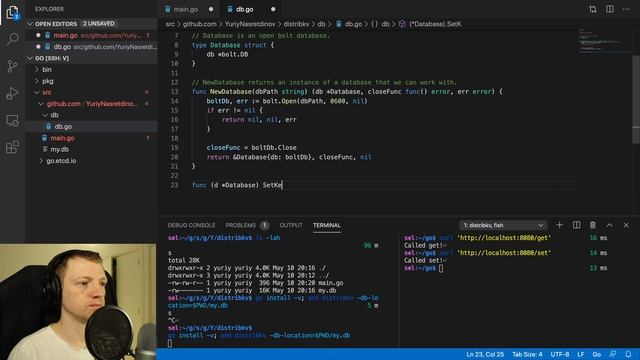The image size is (640, 360).
Task: Kill the terminal with the trash icon
Action: (593, 225)
